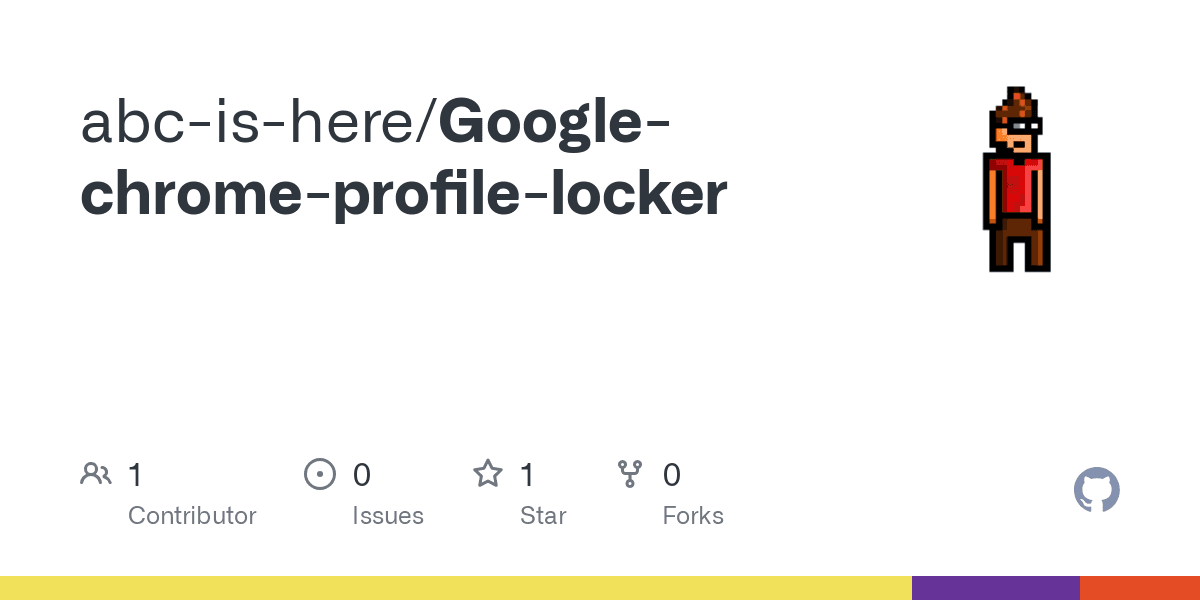
Task: Open the GitHub Octocat logo
Action: coord(1096,490)
